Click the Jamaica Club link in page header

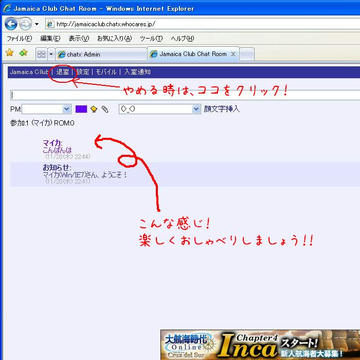(x=29, y=72)
